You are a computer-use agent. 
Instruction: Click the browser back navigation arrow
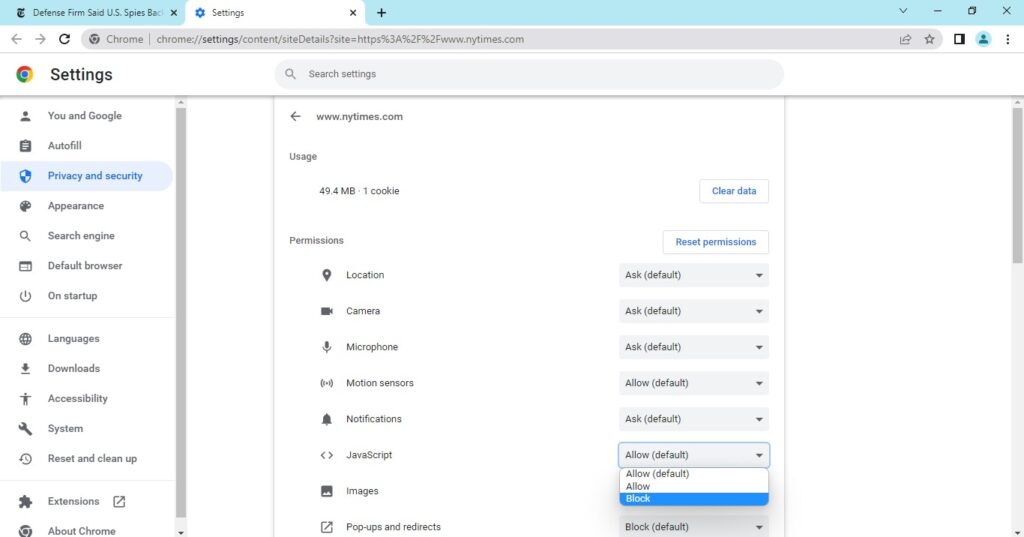click(16, 39)
